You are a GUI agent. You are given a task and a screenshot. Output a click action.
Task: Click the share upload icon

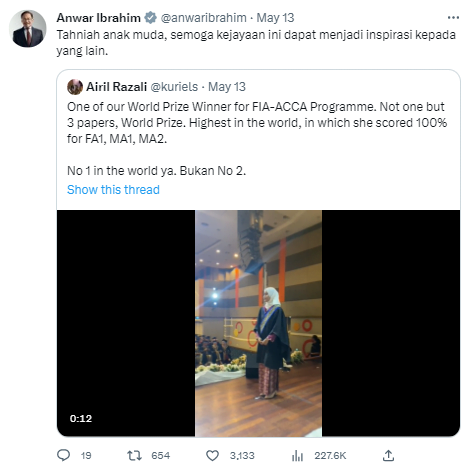[388, 455]
